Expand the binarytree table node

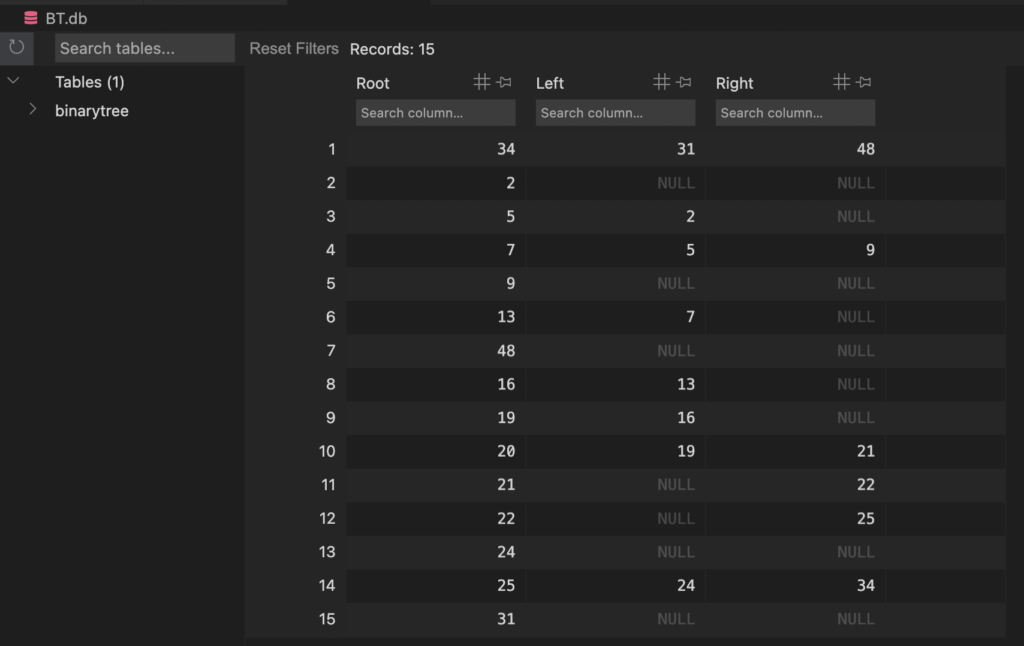[33, 110]
